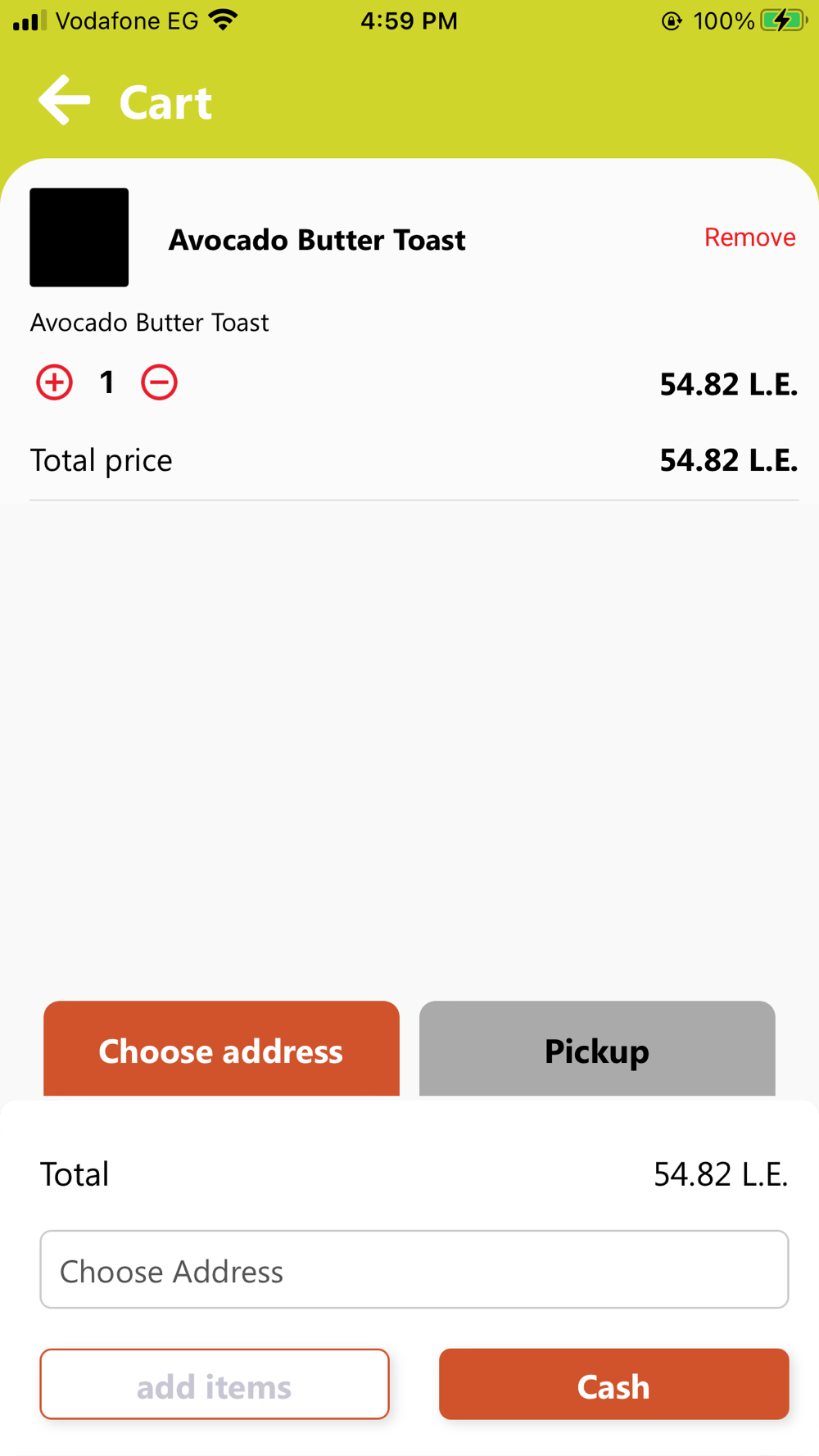Tap the cellular signal bars icon
This screenshot has height=1456, width=819.
pos(29,20)
